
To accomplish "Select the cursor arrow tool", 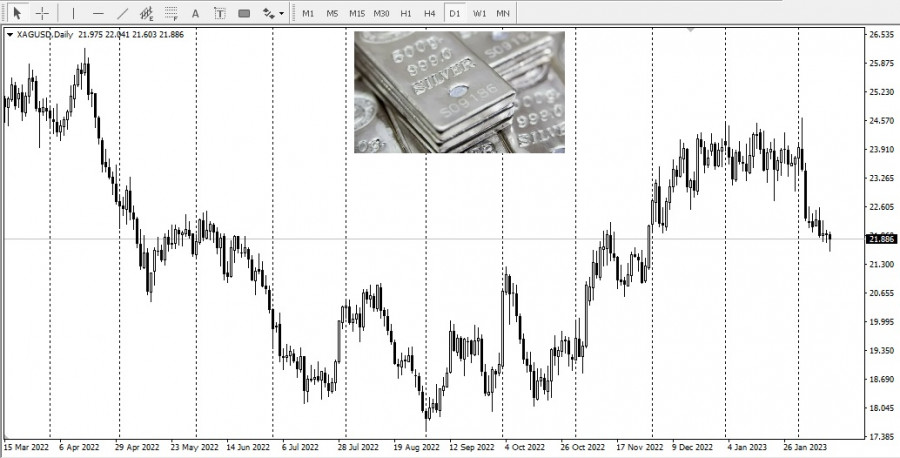I will [x=17, y=13].
